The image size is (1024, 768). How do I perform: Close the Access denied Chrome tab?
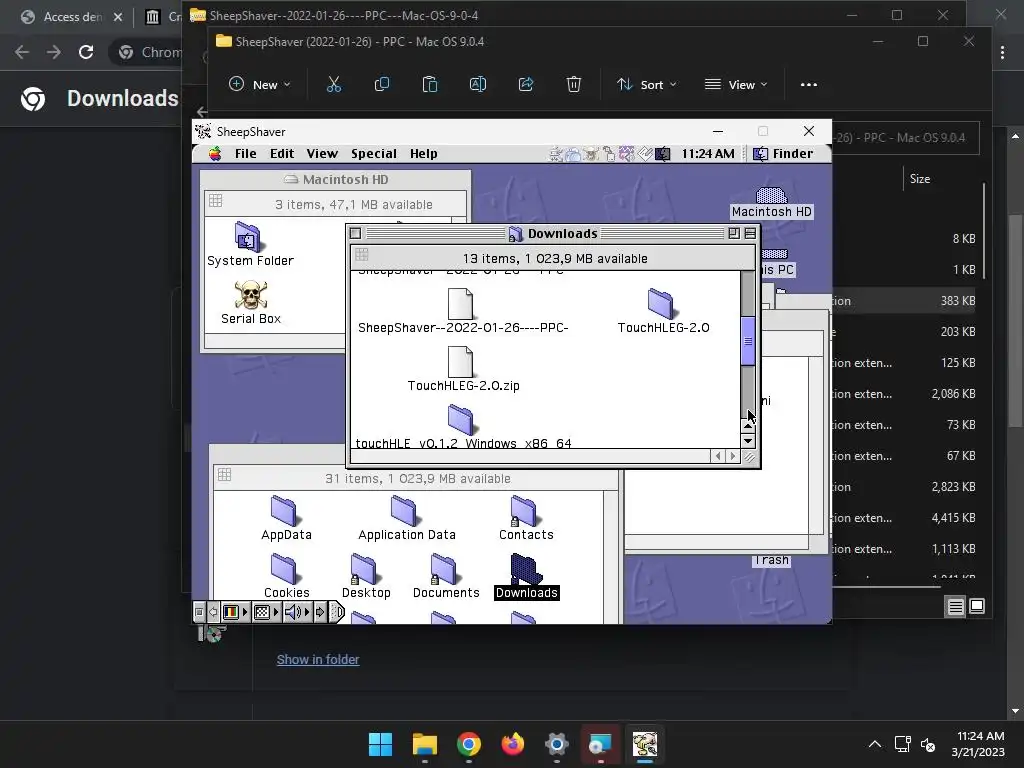(118, 17)
